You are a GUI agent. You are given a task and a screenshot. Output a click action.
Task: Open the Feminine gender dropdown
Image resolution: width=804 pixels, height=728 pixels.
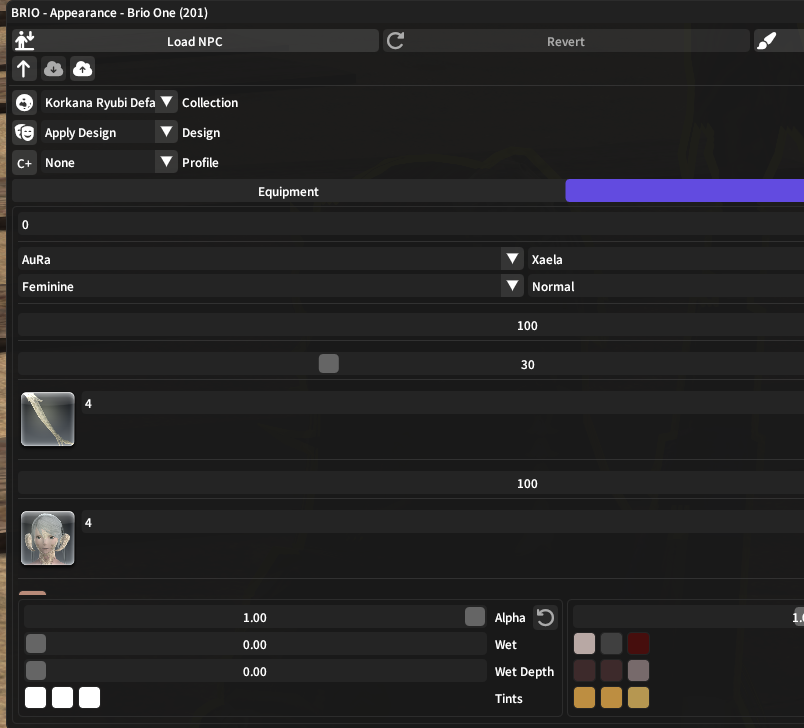point(271,286)
